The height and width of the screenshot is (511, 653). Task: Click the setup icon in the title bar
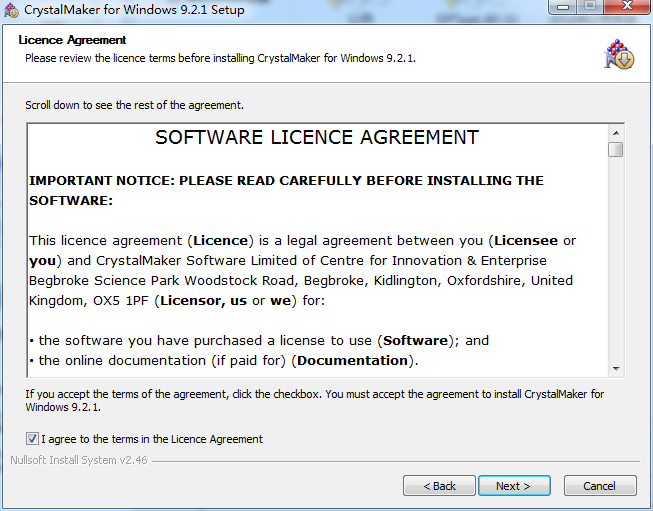(x=11, y=10)
